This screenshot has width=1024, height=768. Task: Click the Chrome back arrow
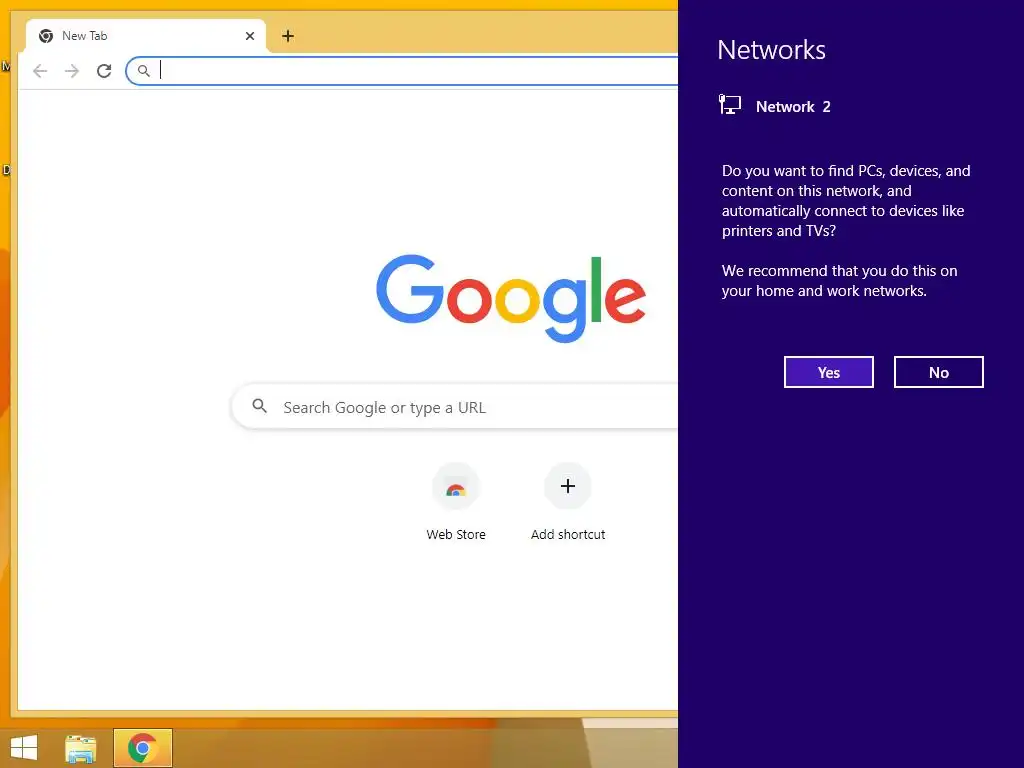pos(40,71)
